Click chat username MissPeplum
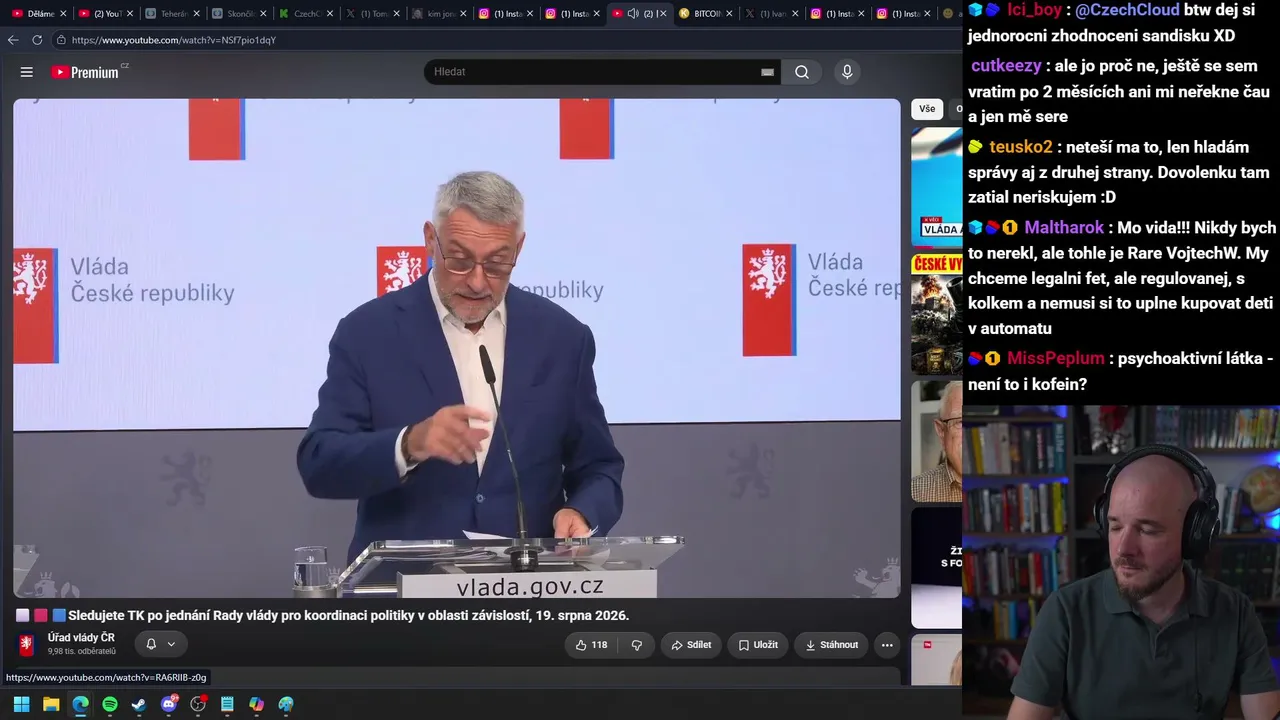The image size is (1280, 720). pyautogui.click(x=1056, y=358)
